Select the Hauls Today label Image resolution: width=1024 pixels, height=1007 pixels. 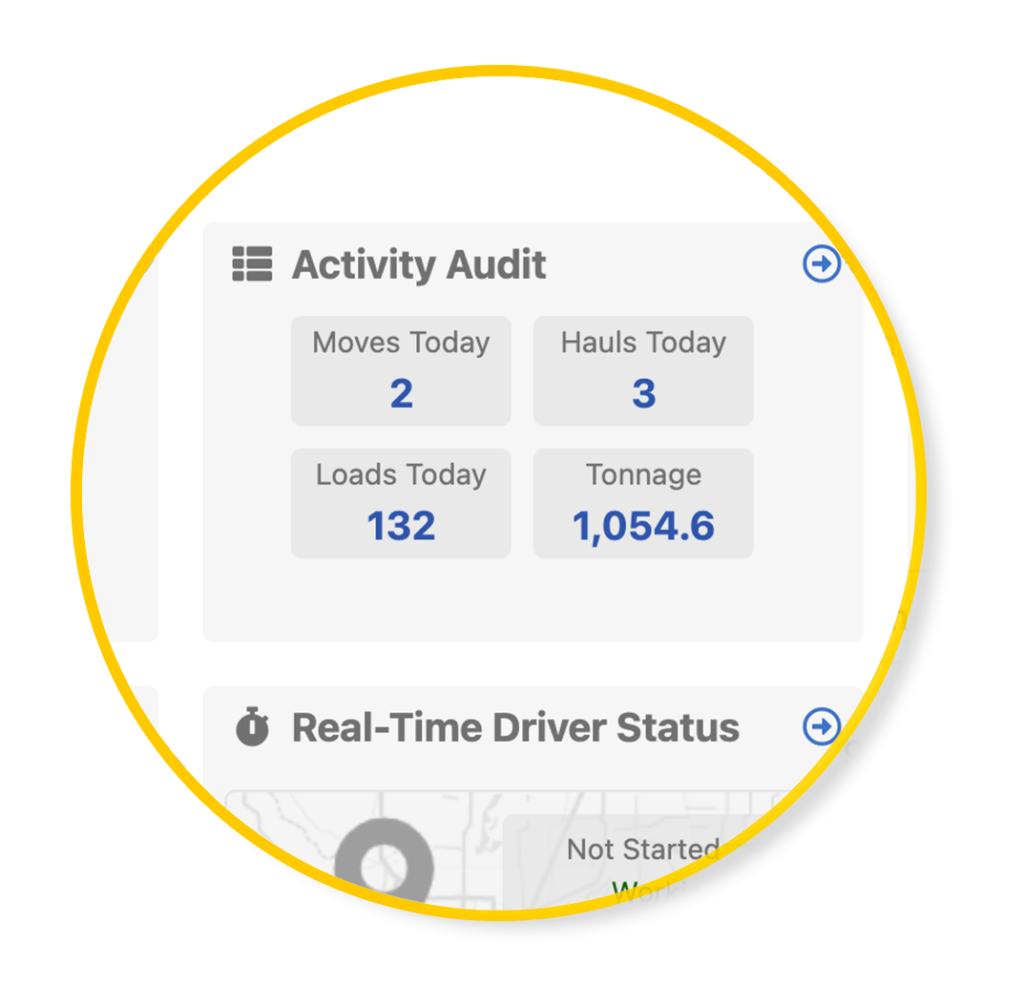[643, 343]
